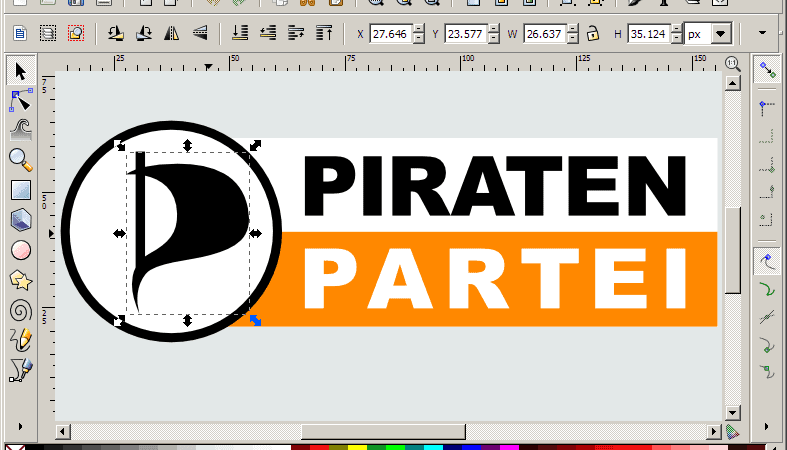Select the Pencil freehand tool
Viewport: 787px width, 450px height.
coord(21,341)
